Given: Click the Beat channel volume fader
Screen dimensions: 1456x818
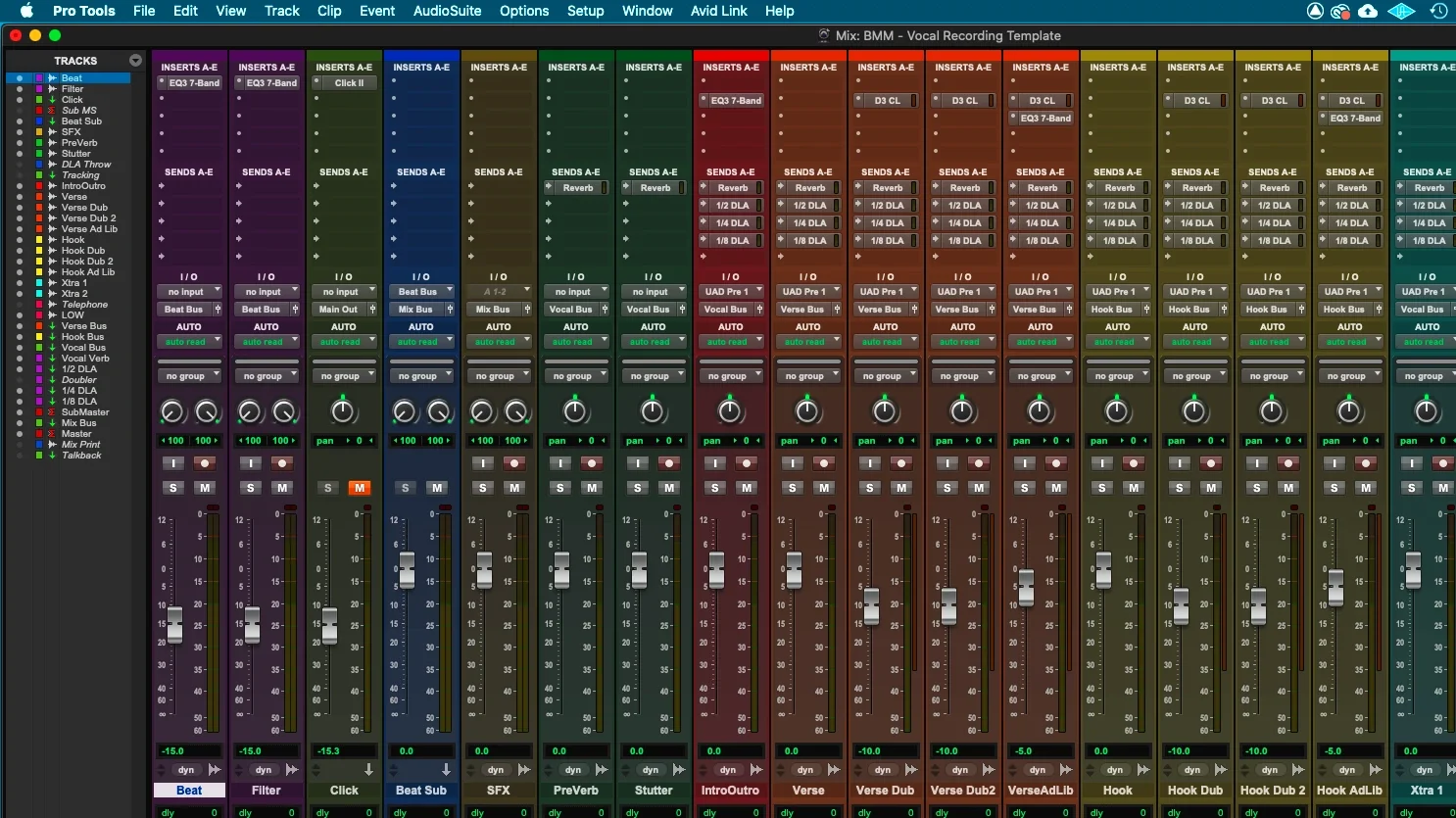Looking at the screenshot, I should click(174, 625).
